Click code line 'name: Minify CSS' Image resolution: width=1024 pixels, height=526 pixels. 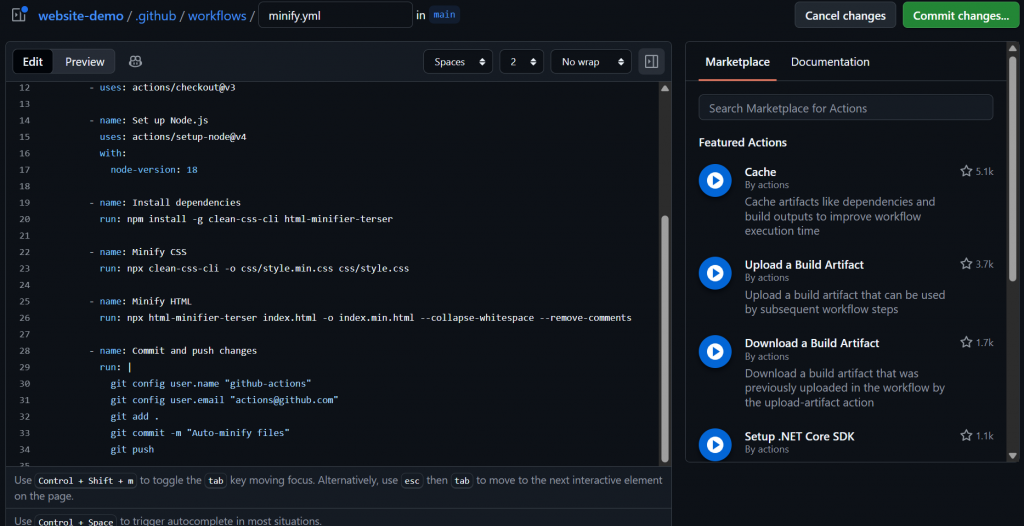(x=138, y=252)
